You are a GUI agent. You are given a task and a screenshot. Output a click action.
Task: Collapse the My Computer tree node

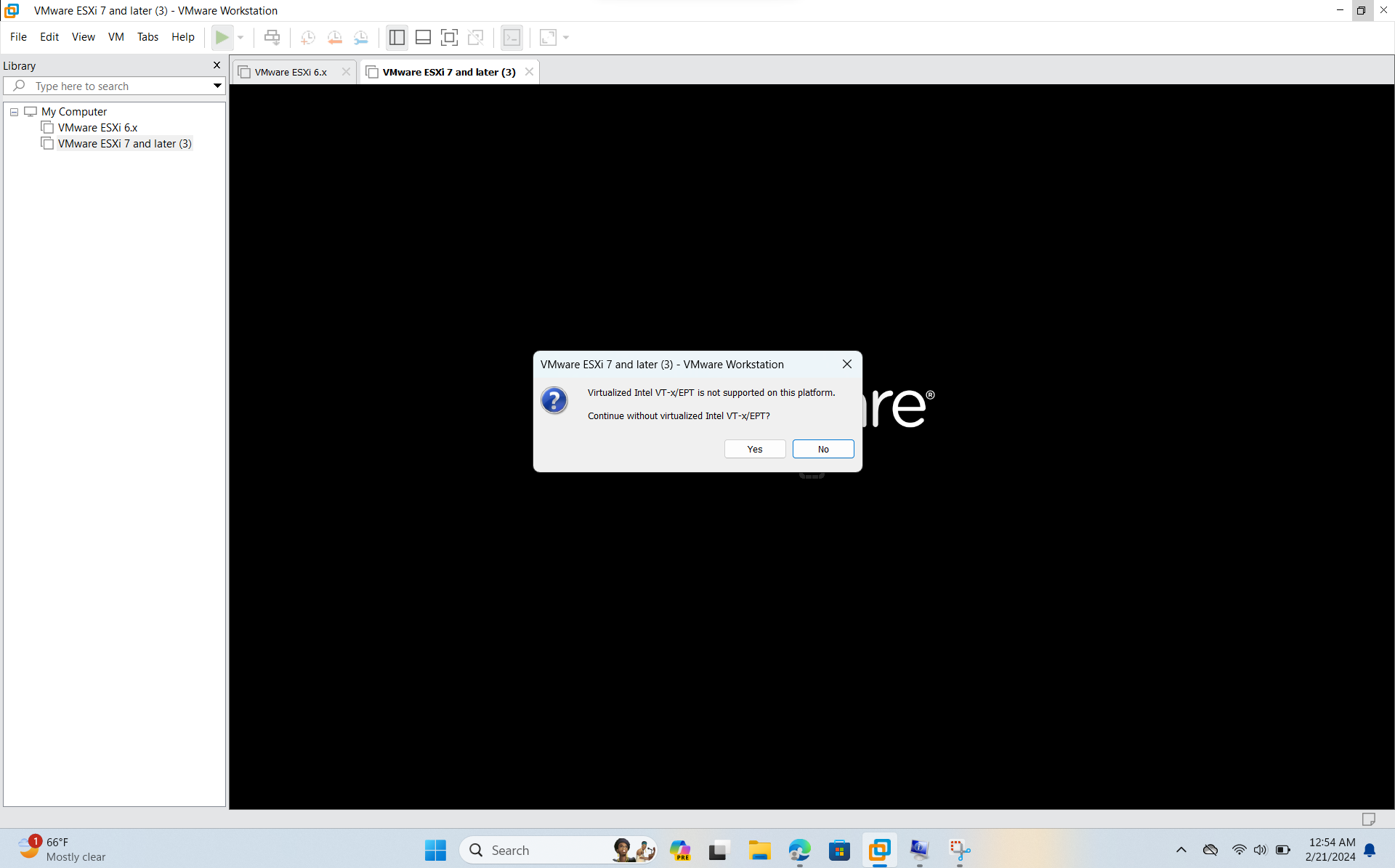[14, 112]
